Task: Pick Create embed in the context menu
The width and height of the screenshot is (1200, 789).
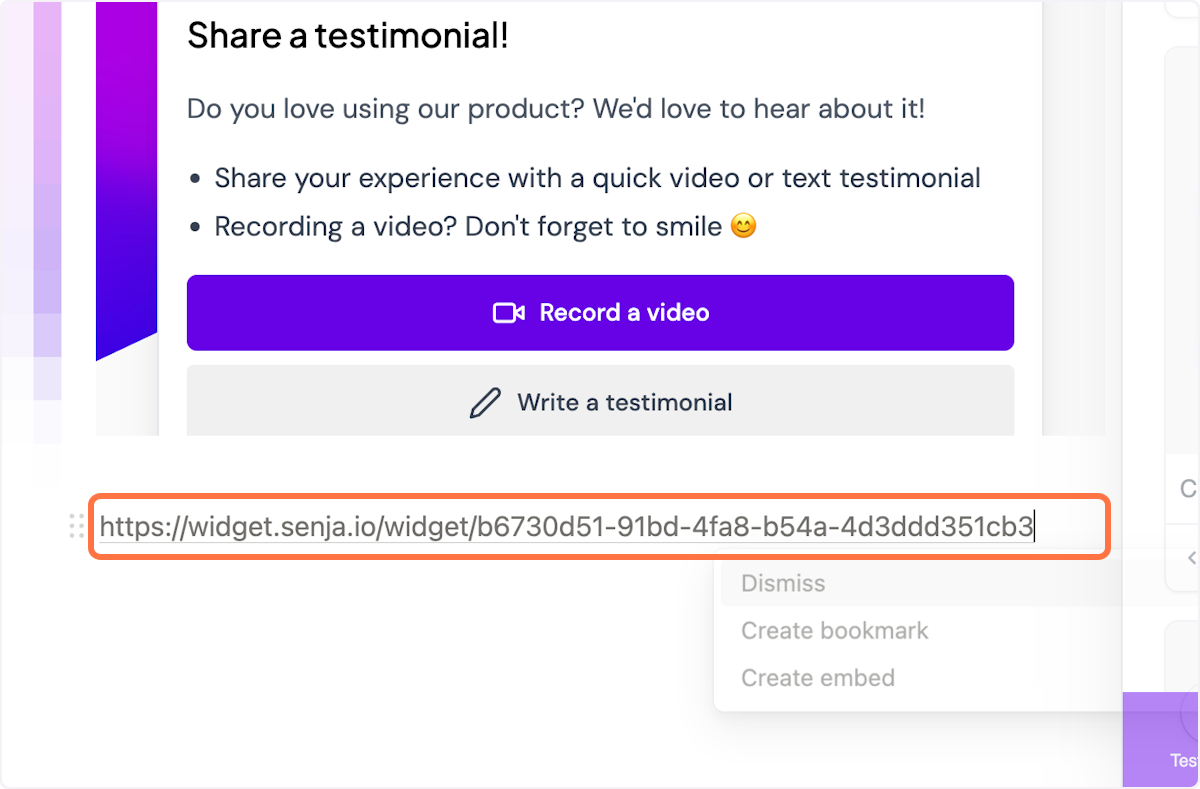Action: 817,677
